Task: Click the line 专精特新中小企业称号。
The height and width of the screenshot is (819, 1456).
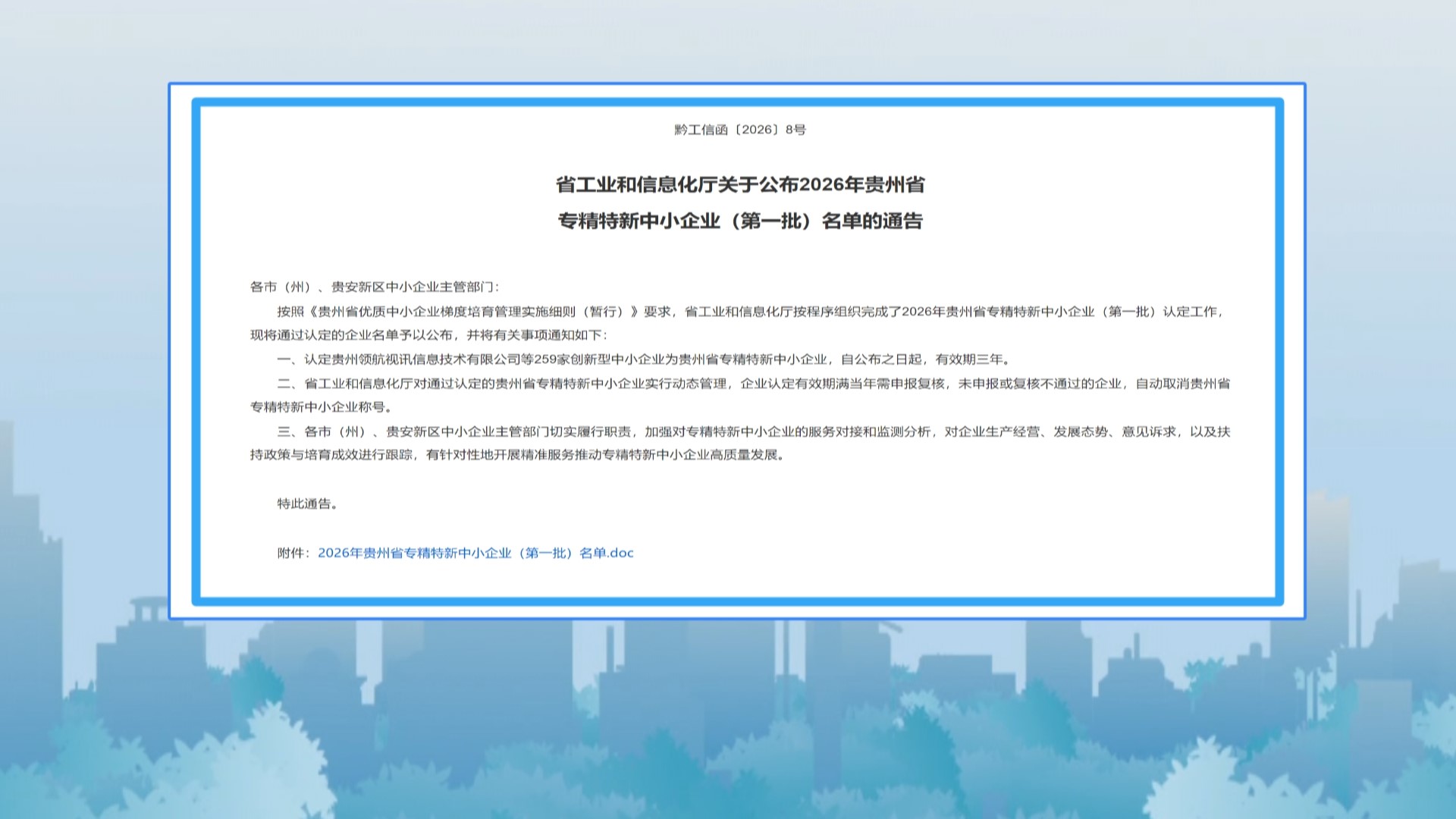Action: point(322,407)
